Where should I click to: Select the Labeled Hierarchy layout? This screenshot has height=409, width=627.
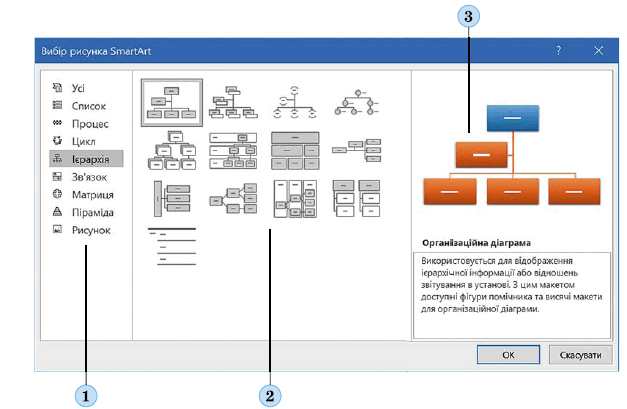234,151
